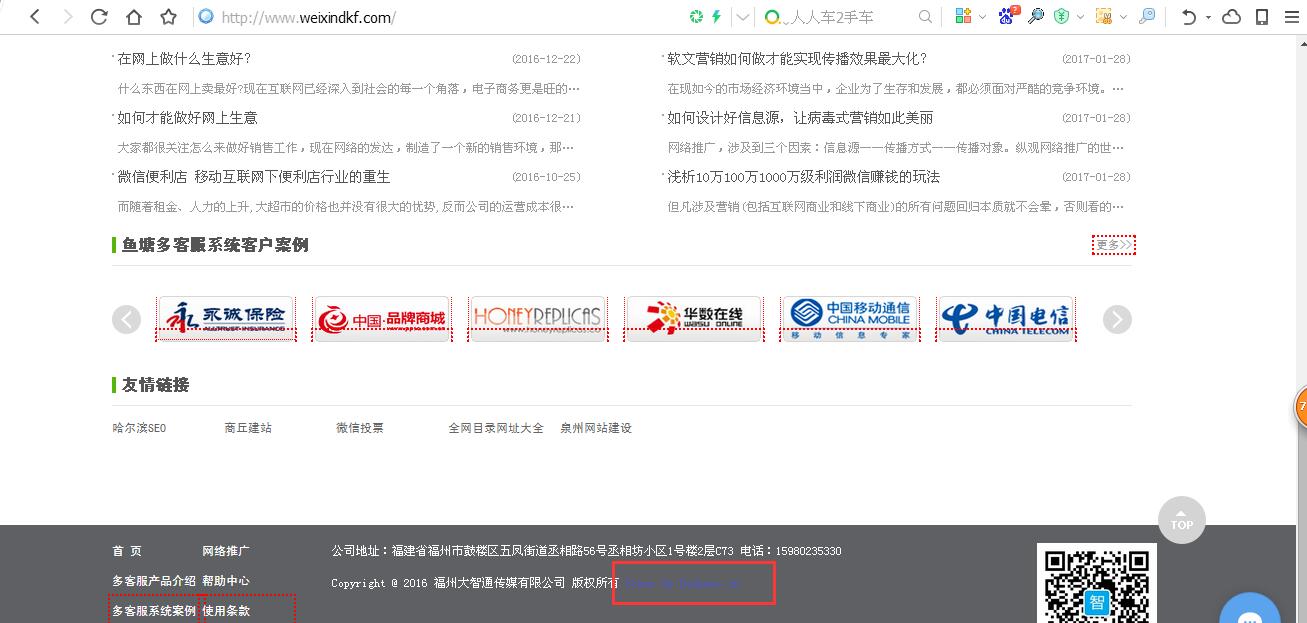Viewport: 1307px width, 623px height.
Task: Go forward with the browser forward arrow
Action: coord(67,17)
